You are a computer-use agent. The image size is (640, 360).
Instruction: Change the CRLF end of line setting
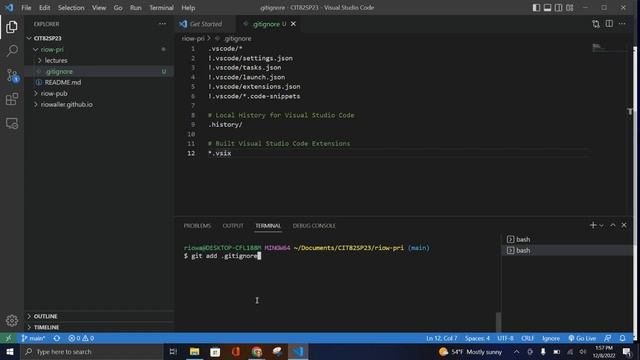pyautogui.click(x=527, y=338)
